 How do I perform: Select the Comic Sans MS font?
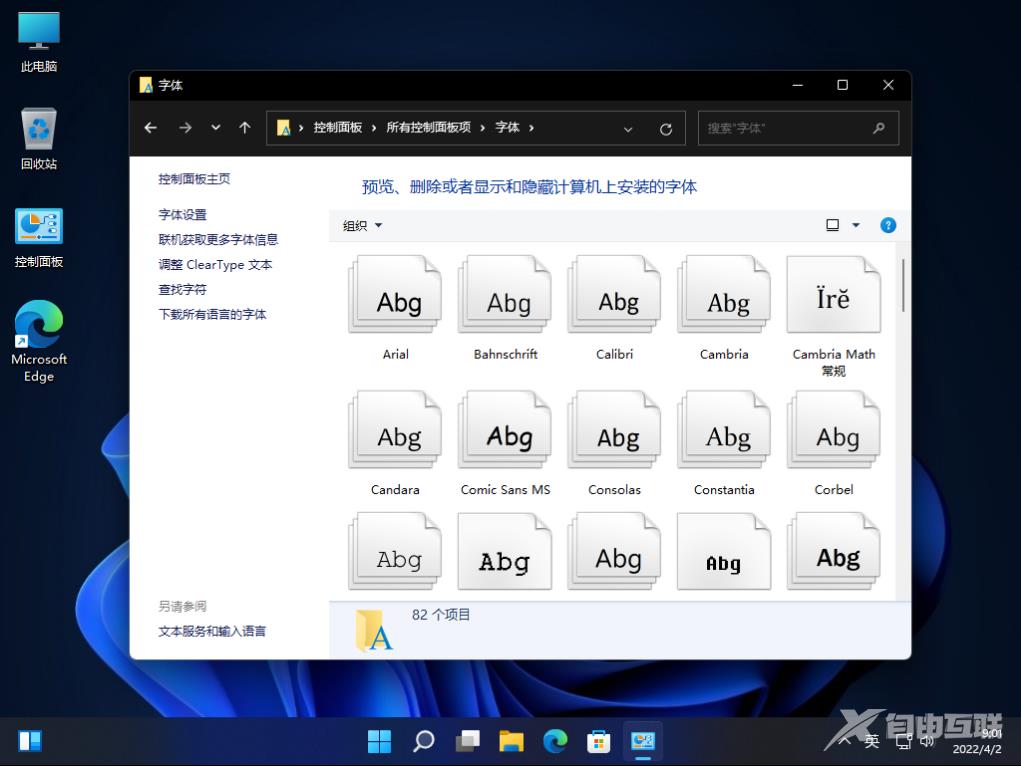tap(504, 429)
